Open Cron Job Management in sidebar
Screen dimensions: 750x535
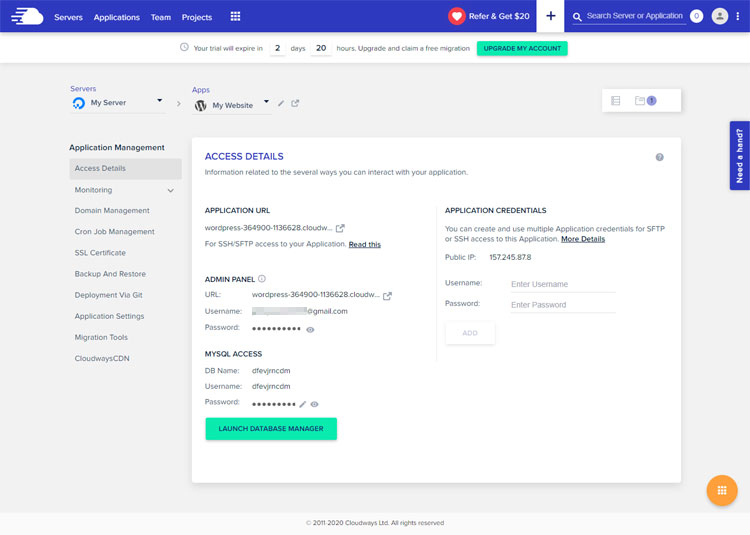pos(114,231)
